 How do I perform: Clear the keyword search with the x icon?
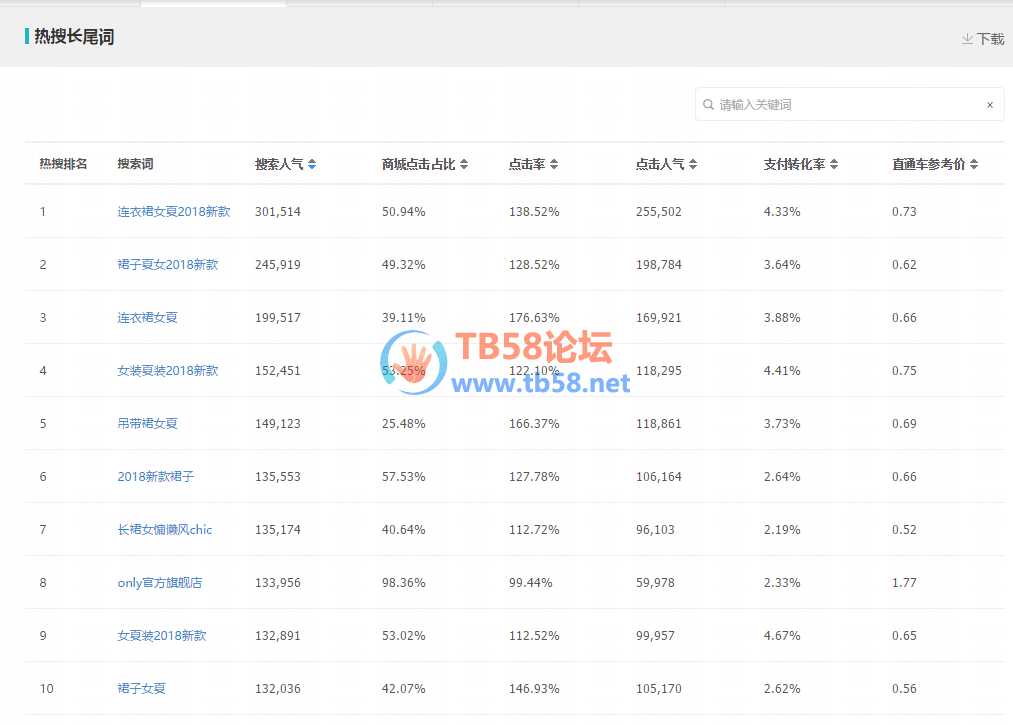tap(989, 105)
